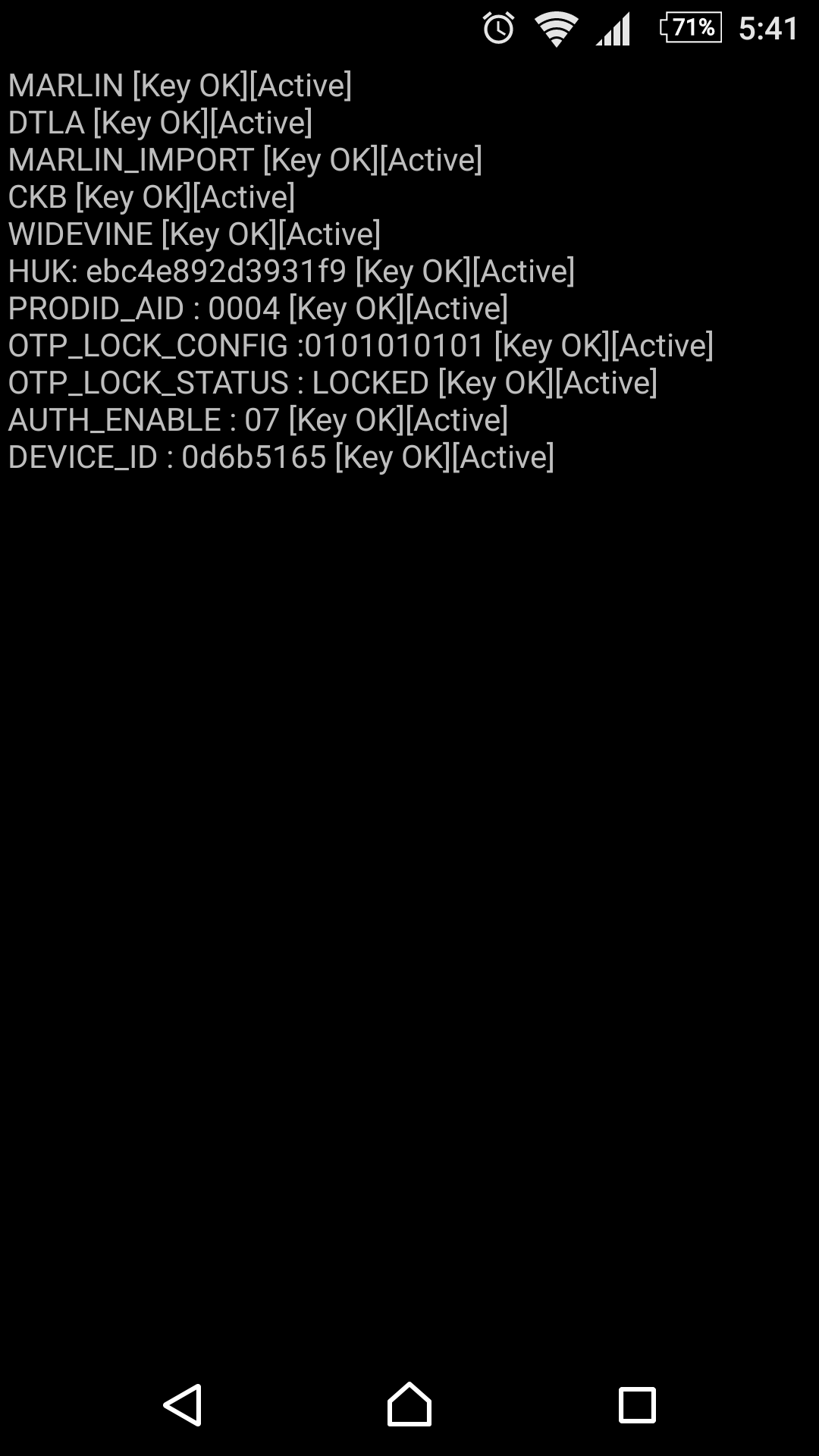
Task: Tap the 5:41 clock in status bar
Action: click(x=768, y=29)
